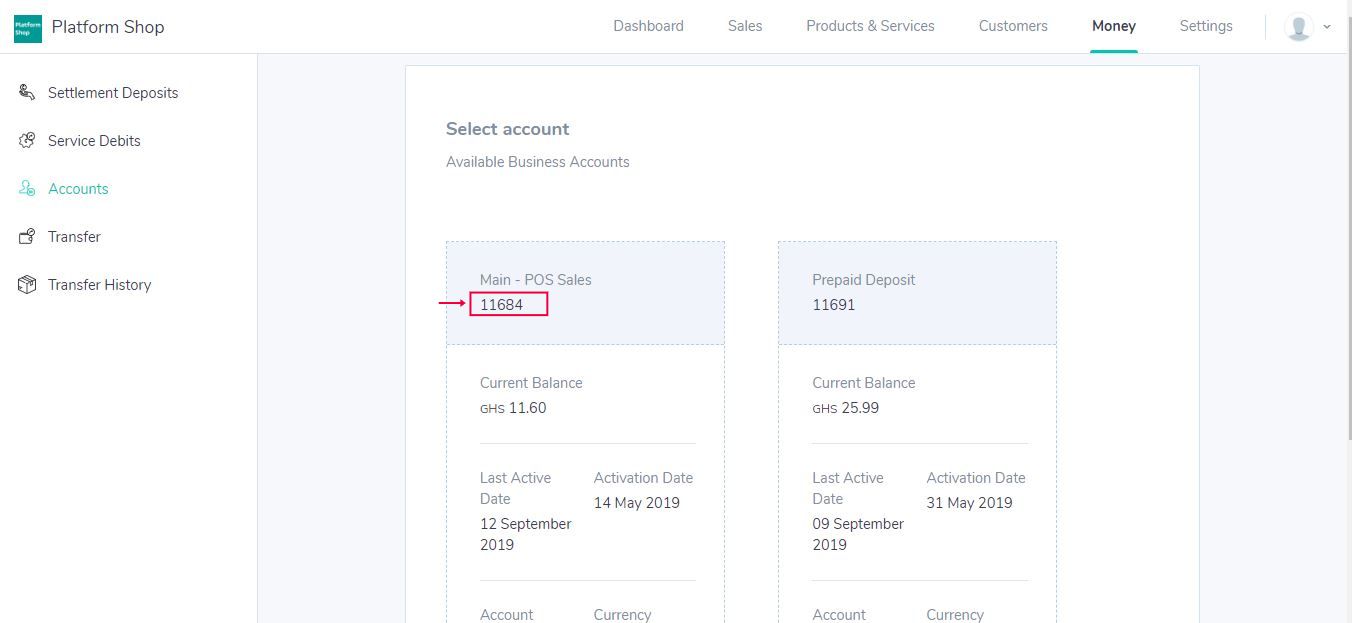Click activation date 14 May 2019
Screen dimensions: 1352x623
637,503
